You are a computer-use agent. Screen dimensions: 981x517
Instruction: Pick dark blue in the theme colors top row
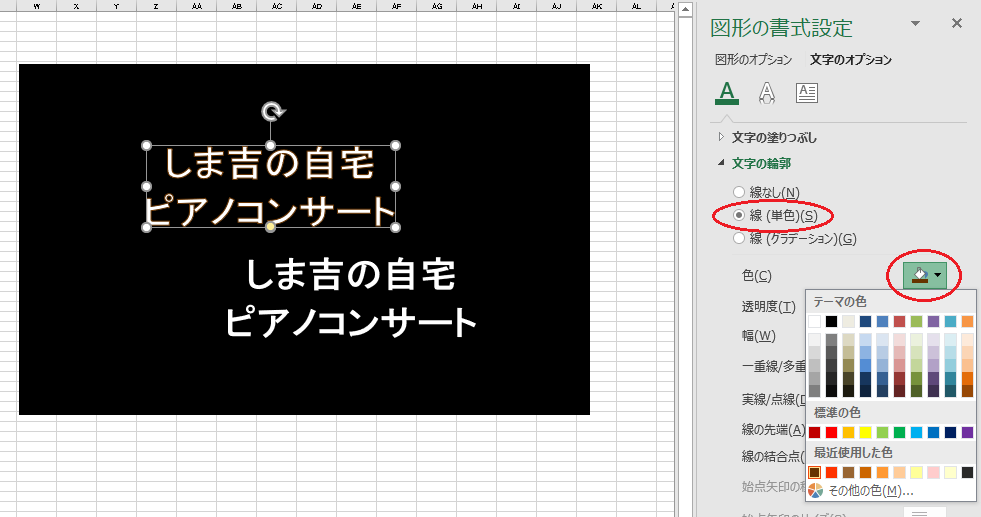865,321
